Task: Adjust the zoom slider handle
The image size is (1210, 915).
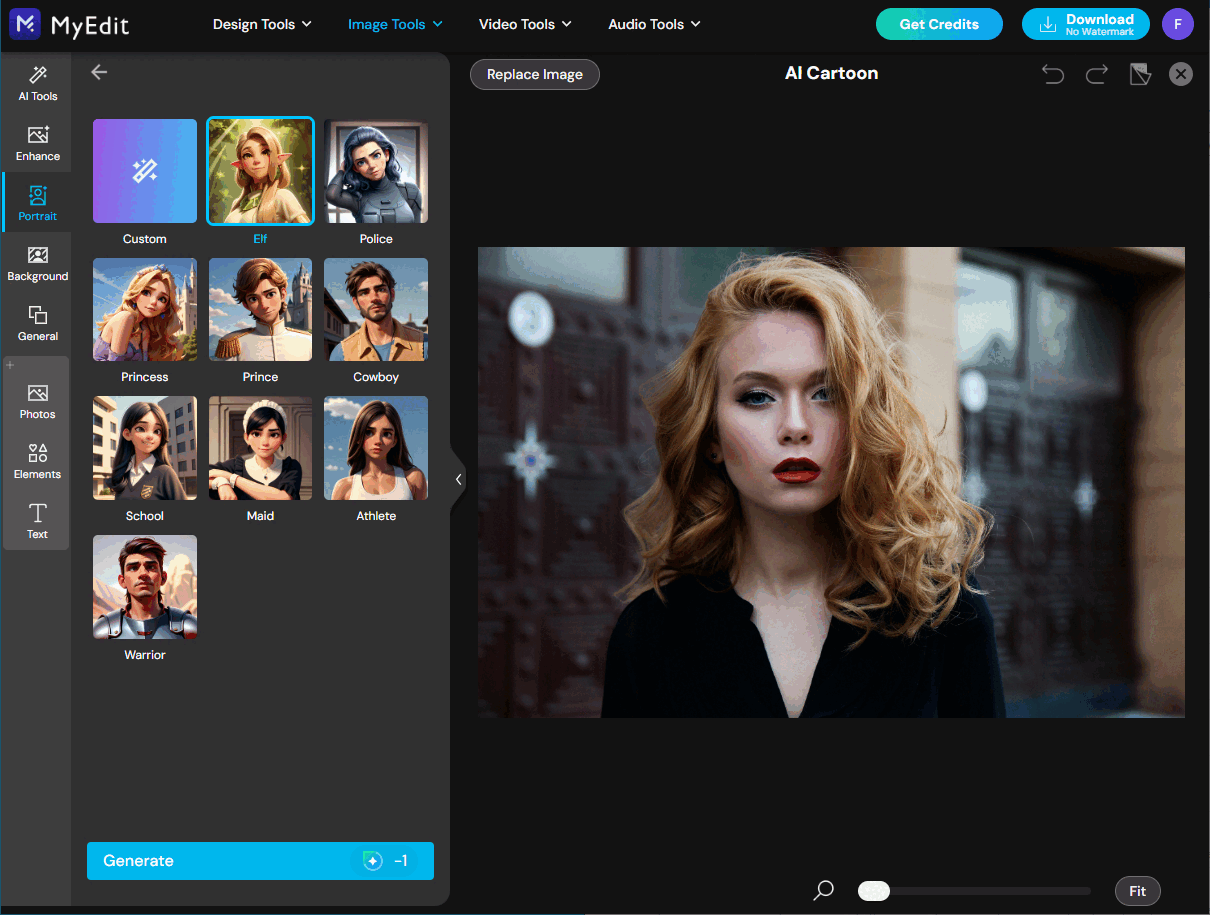Action: click(x=874, y=891)
